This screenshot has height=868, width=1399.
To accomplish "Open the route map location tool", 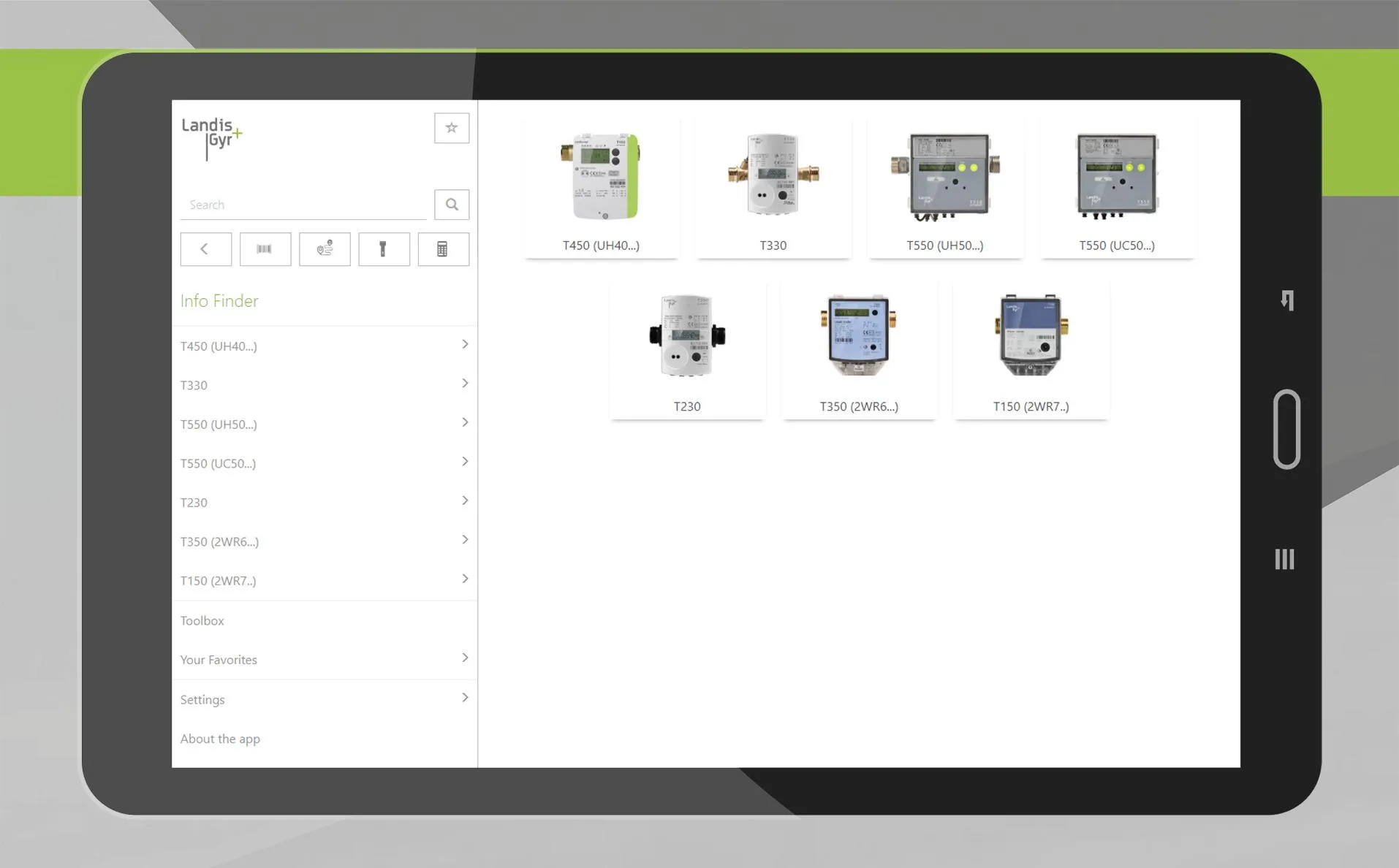I will coord(325,249).
